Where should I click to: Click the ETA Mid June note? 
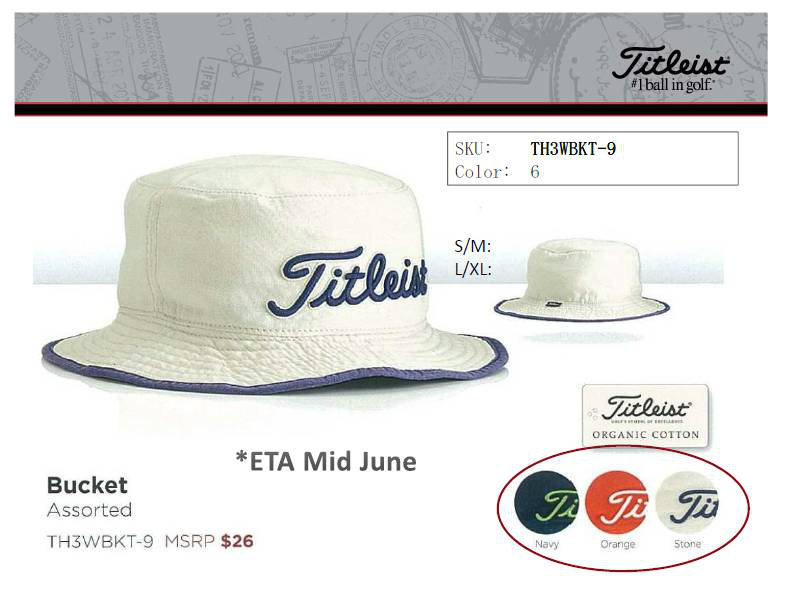[x=326, y=461]
